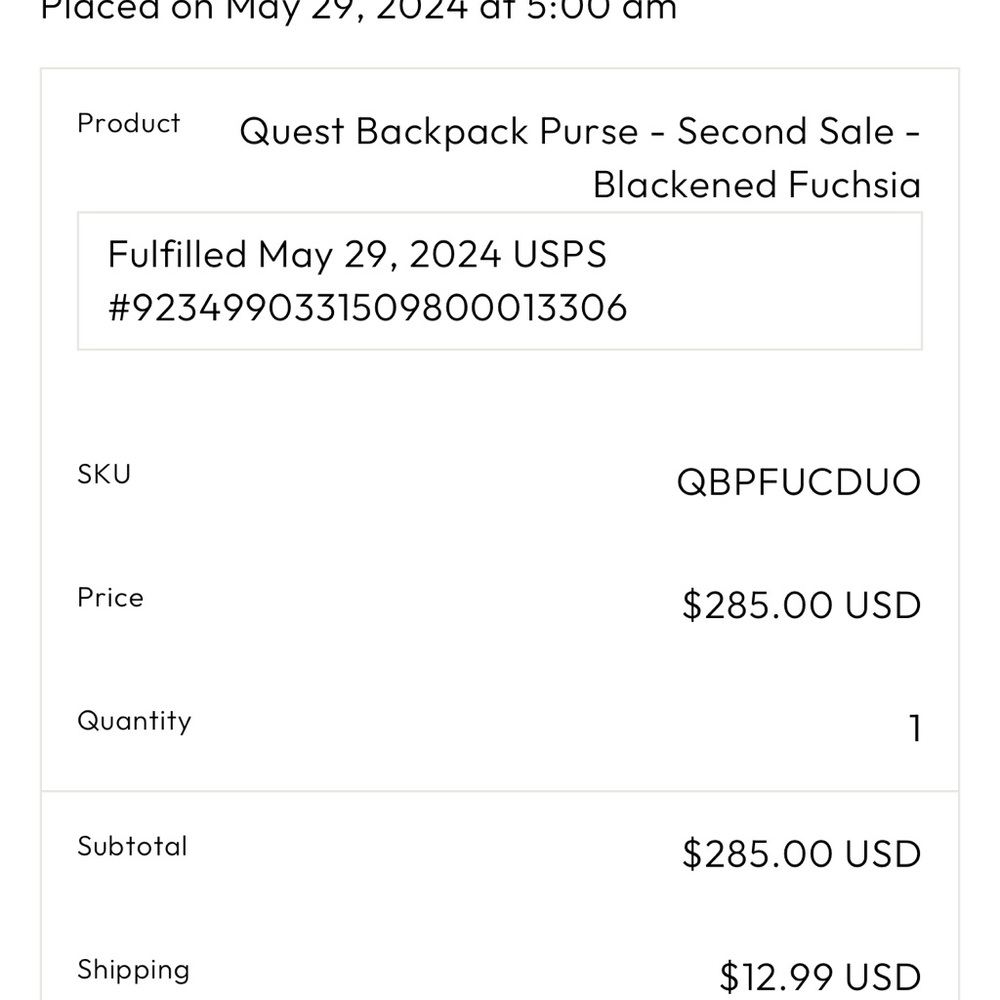The width and height of the screenshot is (1000, 1000).
Task: Click the Placed on May 29 header text
Action: point(358,10)
